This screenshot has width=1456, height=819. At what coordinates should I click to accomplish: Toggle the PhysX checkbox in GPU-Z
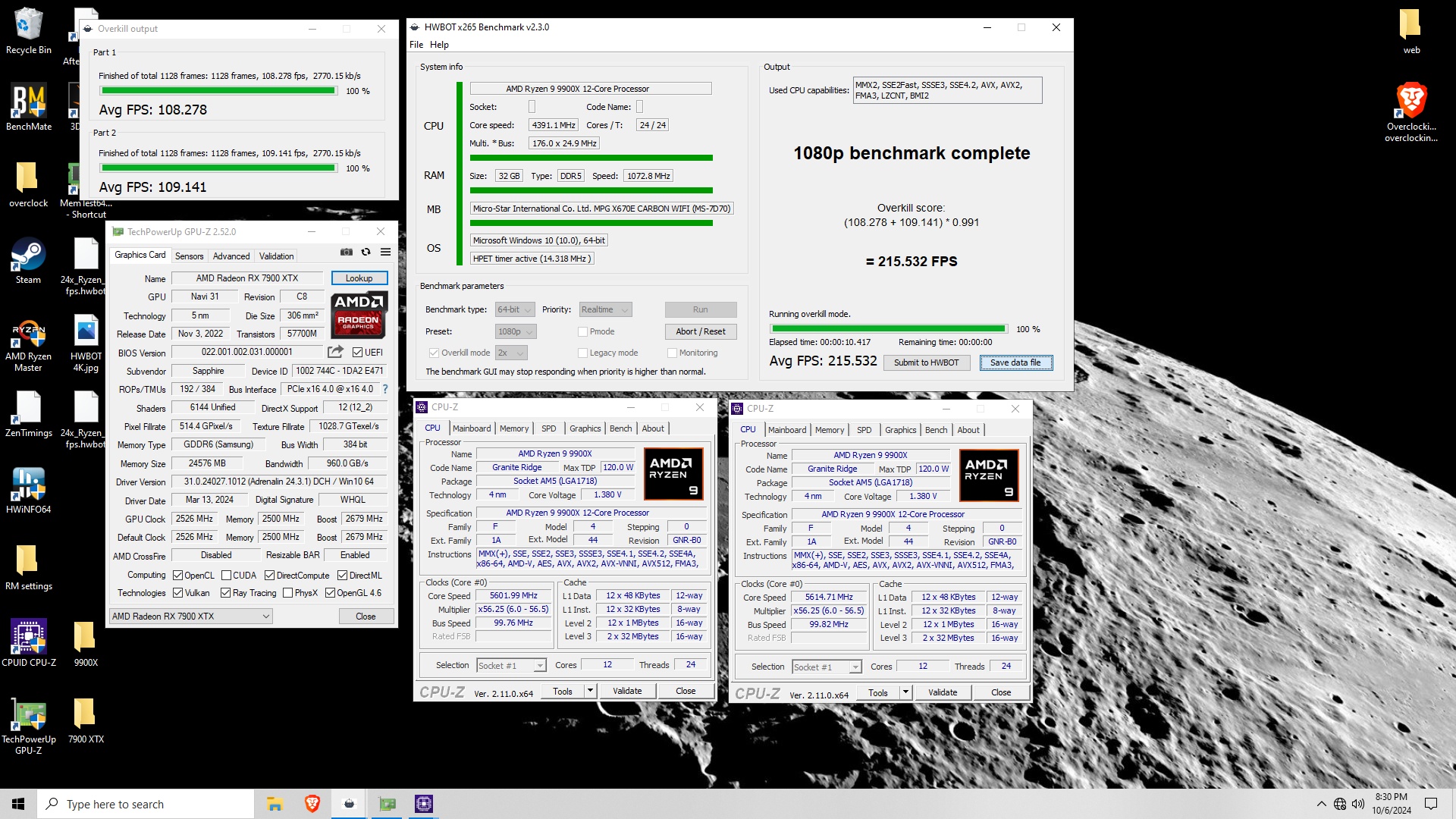[288, 593]
